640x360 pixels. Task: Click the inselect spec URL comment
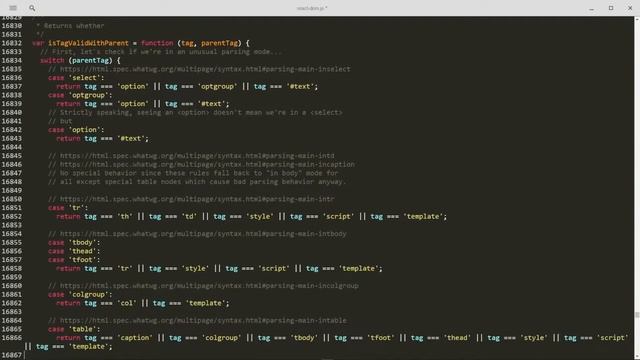(x=199, y=69)
